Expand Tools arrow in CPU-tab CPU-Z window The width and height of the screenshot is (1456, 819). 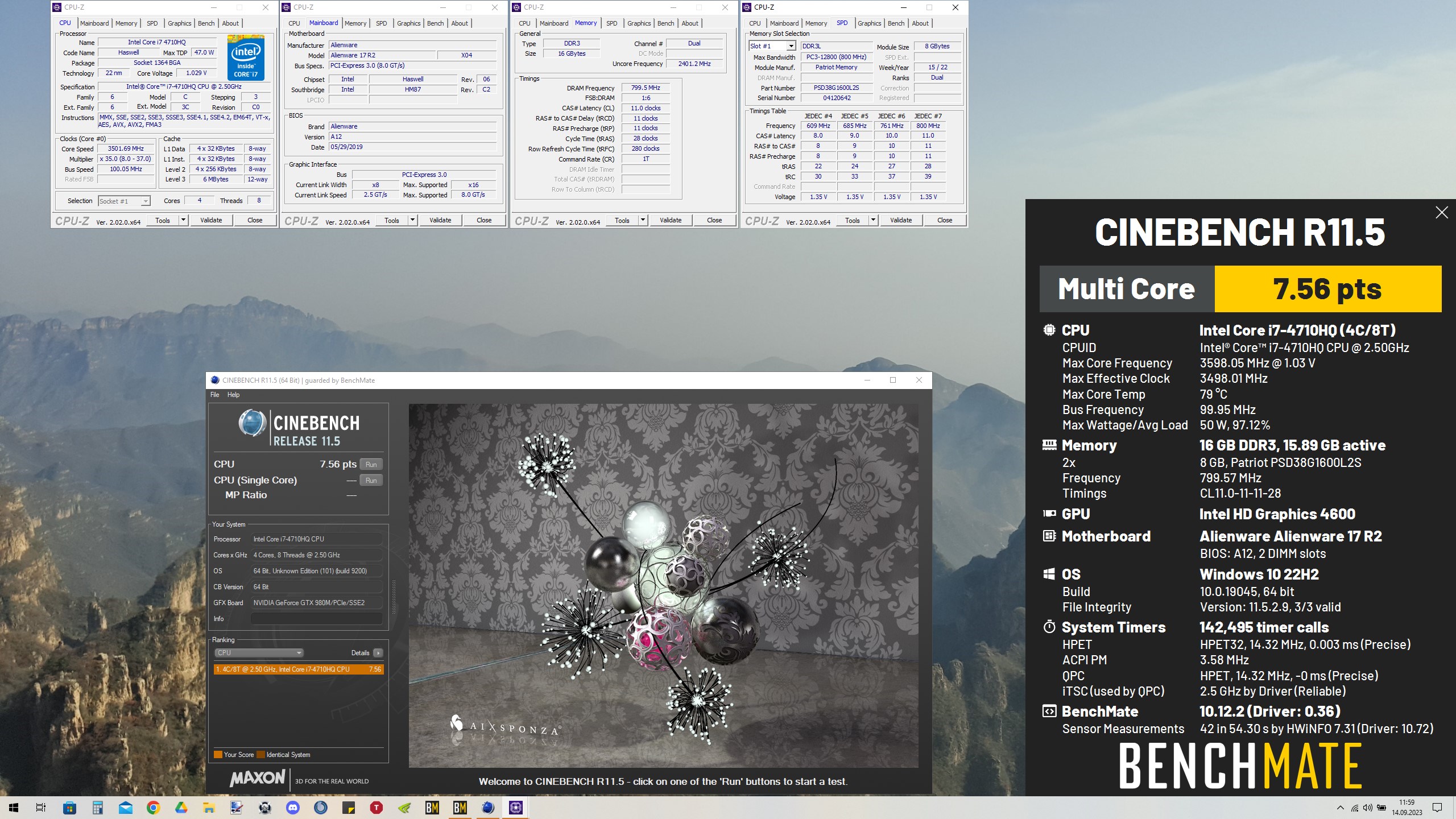tap(183, 220)
